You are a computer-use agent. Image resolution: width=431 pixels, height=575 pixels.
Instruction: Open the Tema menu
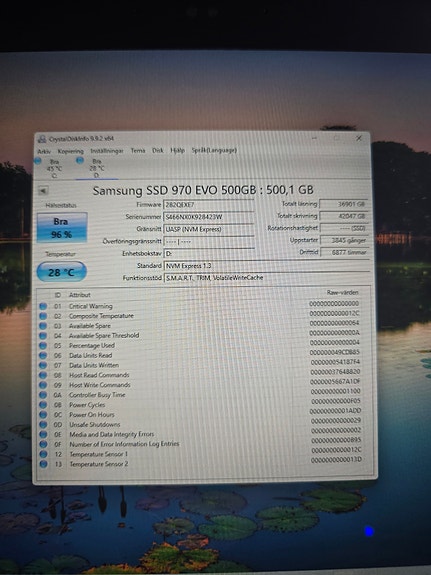(138, 150)
